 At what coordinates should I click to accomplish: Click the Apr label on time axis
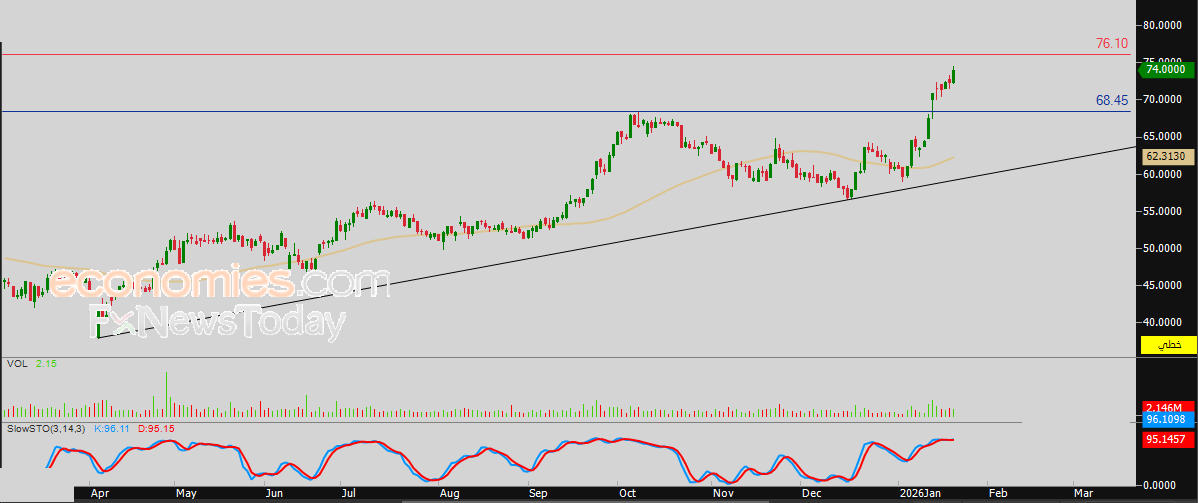click(99, 493)
